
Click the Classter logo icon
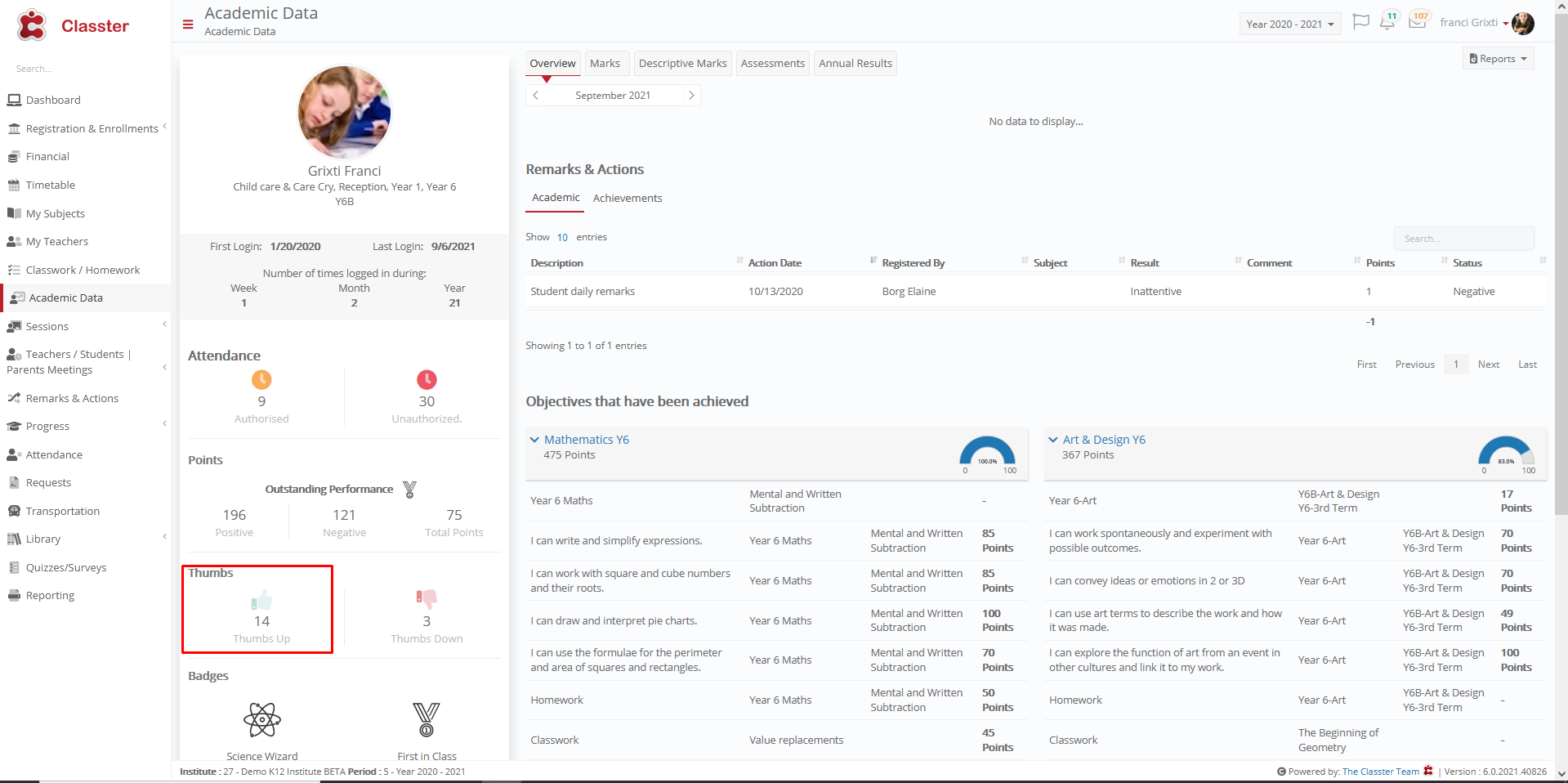point(32,25)
